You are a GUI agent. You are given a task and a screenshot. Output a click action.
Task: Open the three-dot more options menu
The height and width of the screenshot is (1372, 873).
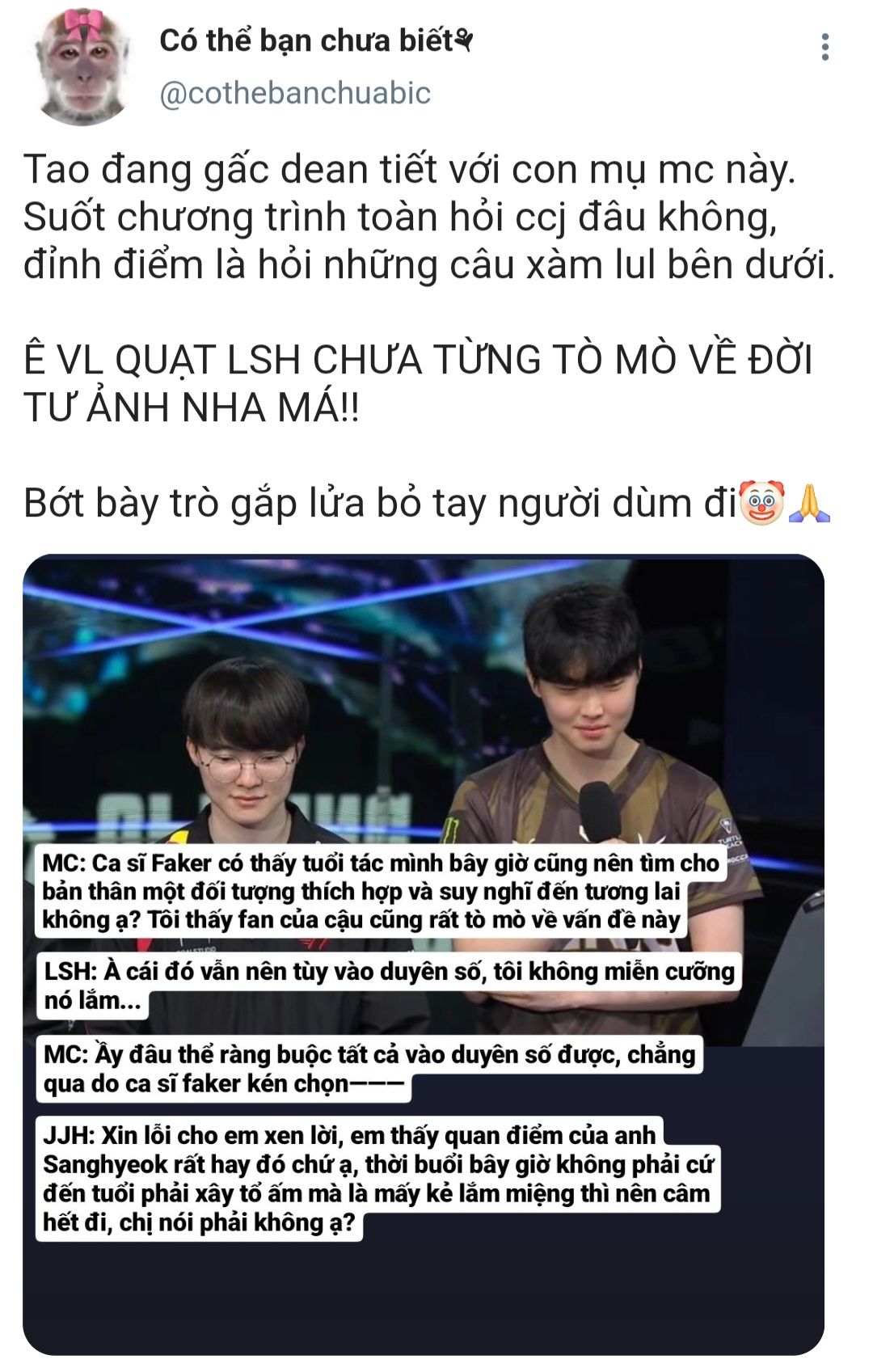coord(824,47)
